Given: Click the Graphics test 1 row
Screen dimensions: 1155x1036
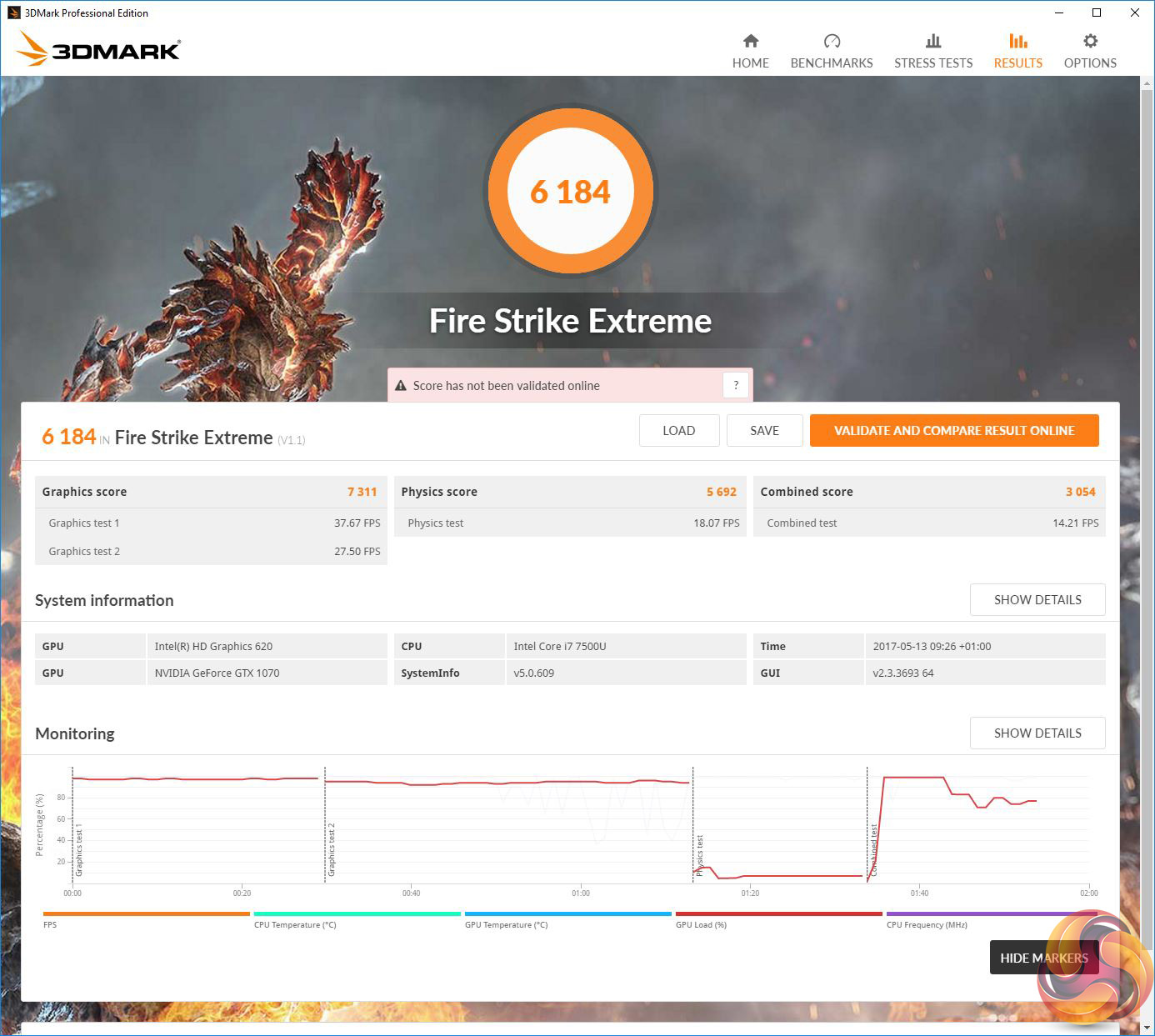Looking at the screenshot, I should [x=212, y=523].
